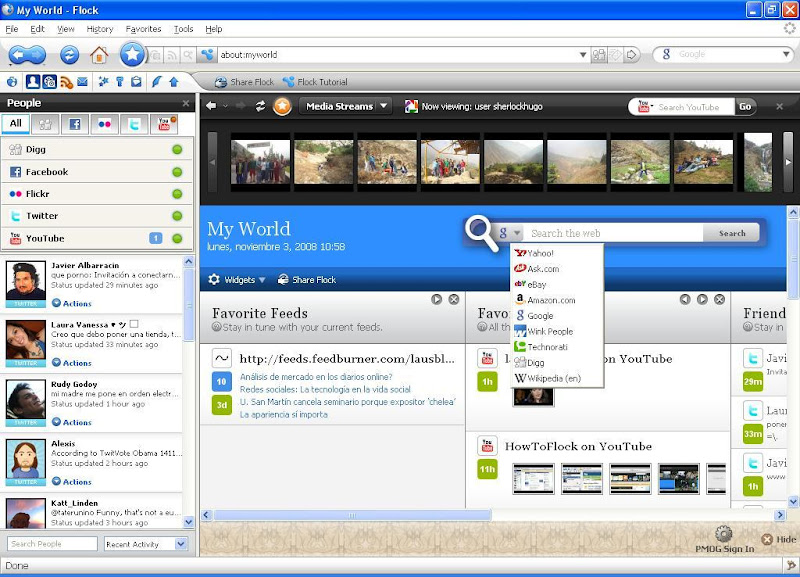The image size is (800, 577).
Task: Toggle Facebook online status indicator
Action: (177, 172)
